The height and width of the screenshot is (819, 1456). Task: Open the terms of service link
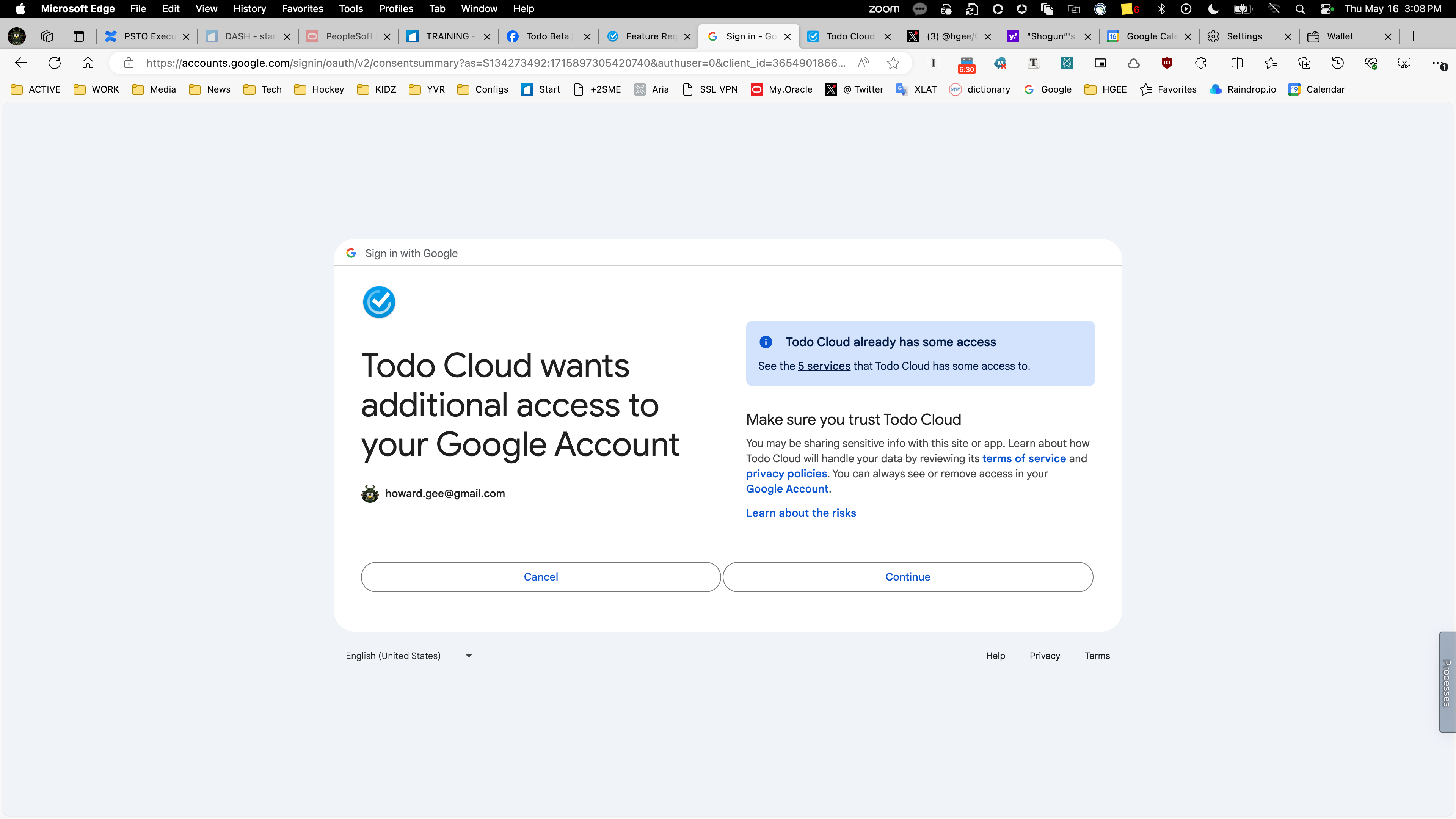click(x=1024, y=458)
